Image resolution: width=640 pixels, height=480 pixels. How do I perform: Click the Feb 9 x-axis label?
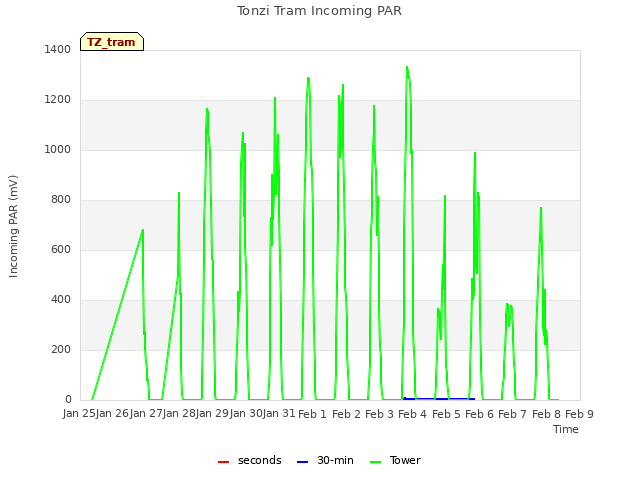[579, 414]
